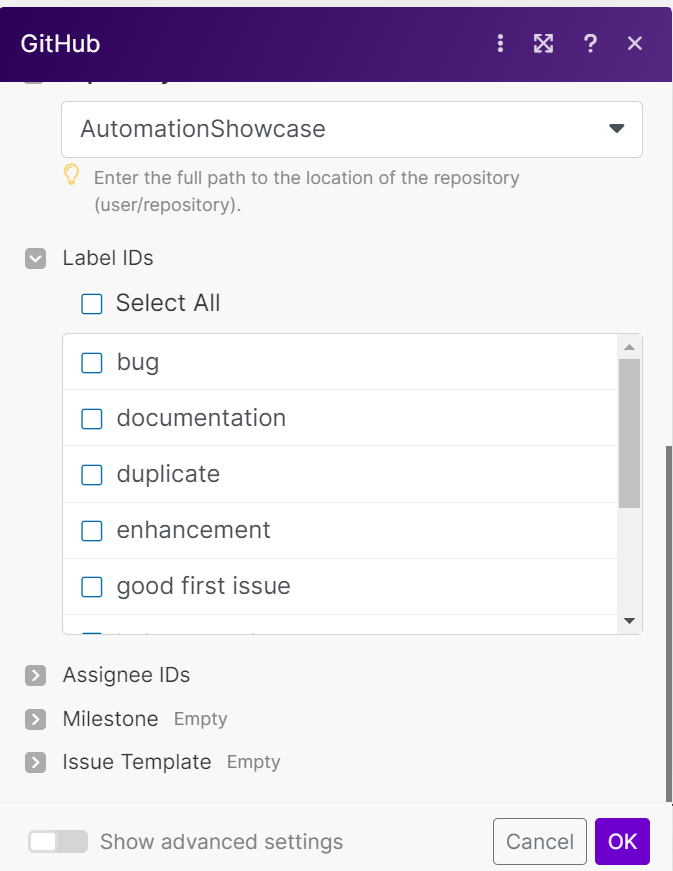Screen dimensions: 673x871
Task: Click the labels list scroll-down arrow
Action: (x=629, y=620)
